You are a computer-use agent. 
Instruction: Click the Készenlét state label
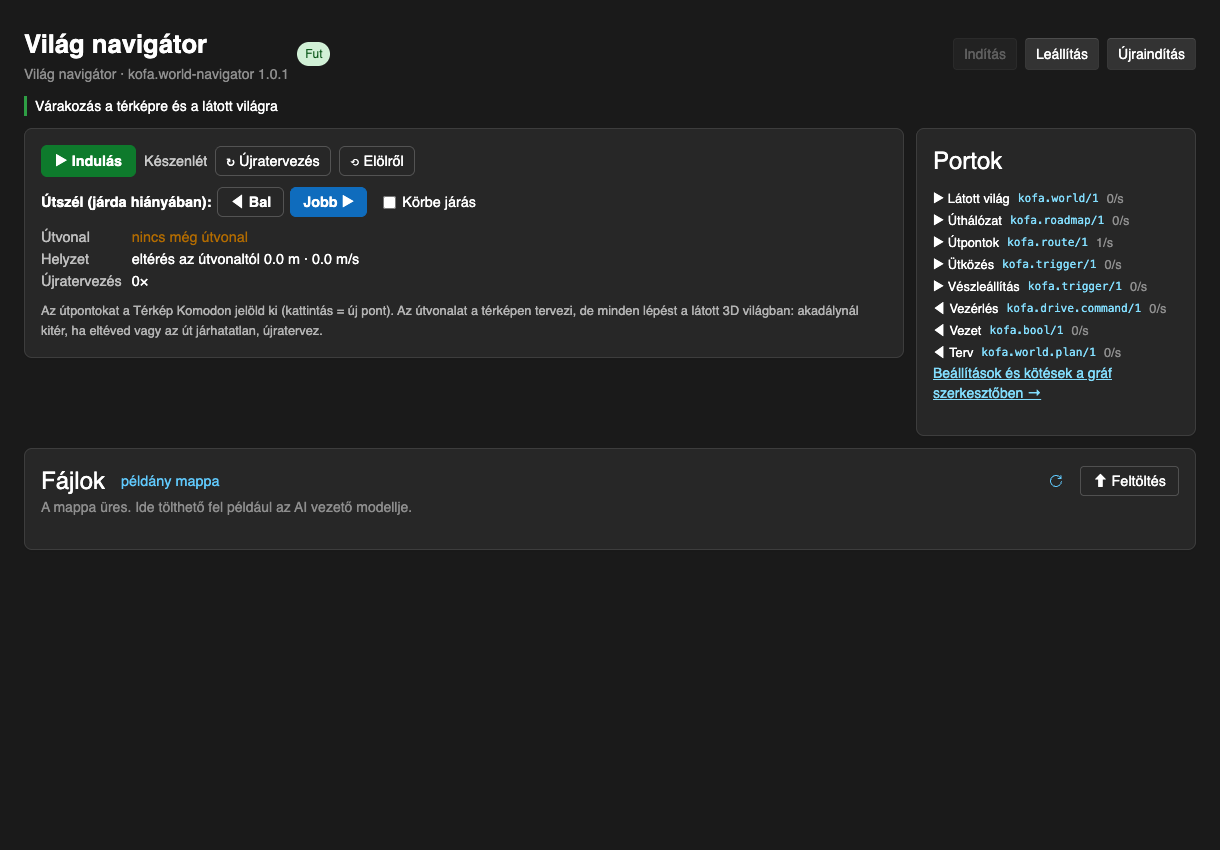[176, 161]
